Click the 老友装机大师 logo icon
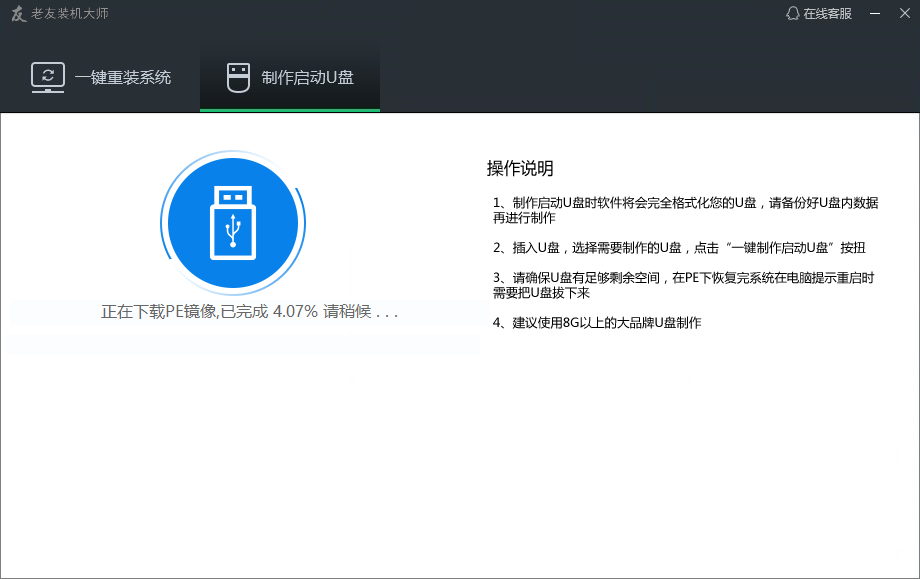 [18, 14]
